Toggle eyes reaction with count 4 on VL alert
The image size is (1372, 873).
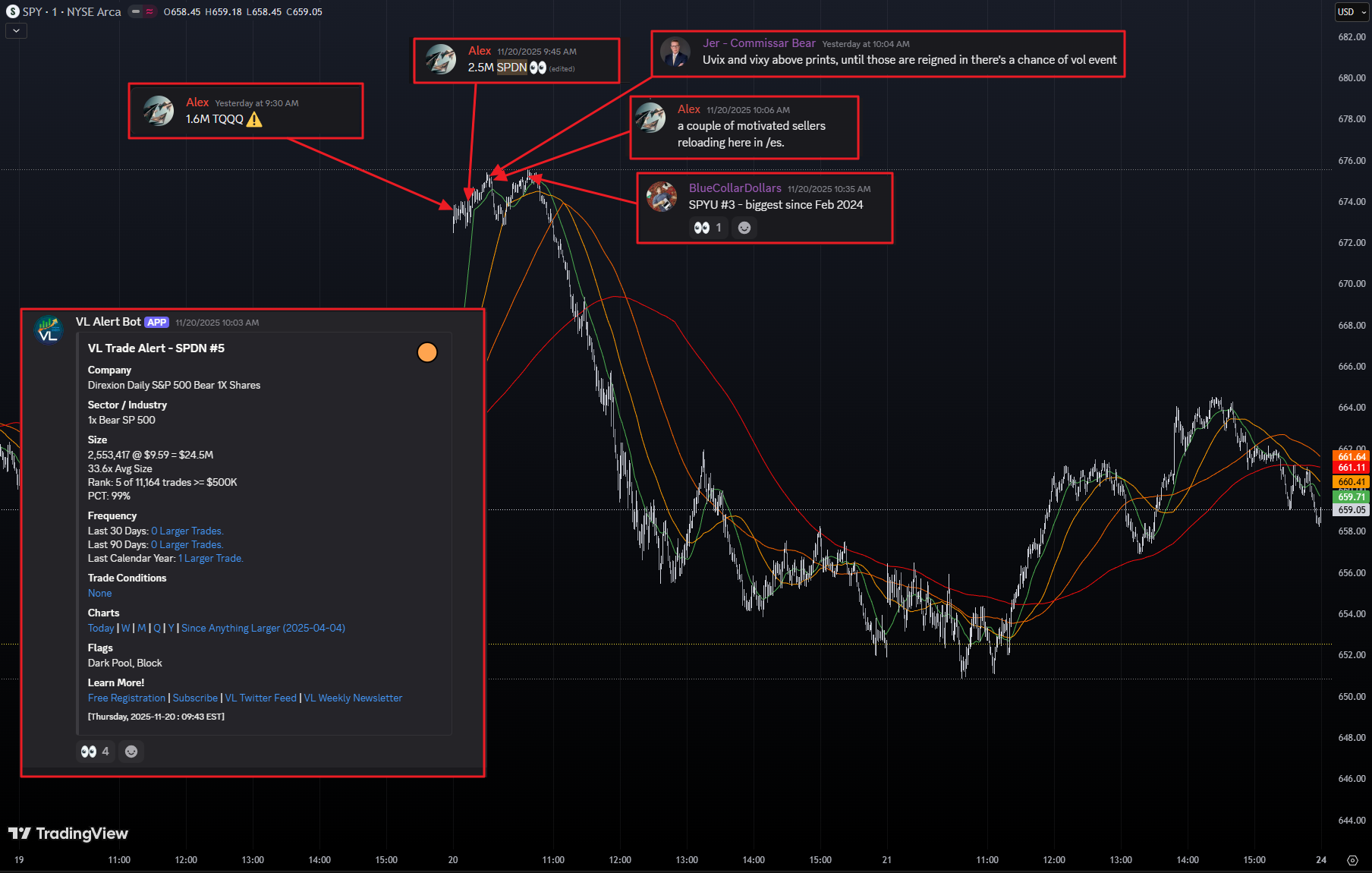point(96,752)
